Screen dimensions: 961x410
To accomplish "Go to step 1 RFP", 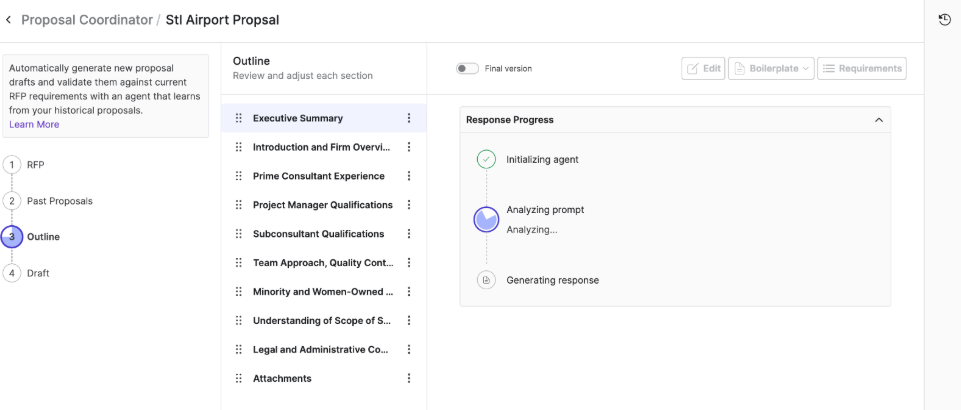I will [23, 165].
